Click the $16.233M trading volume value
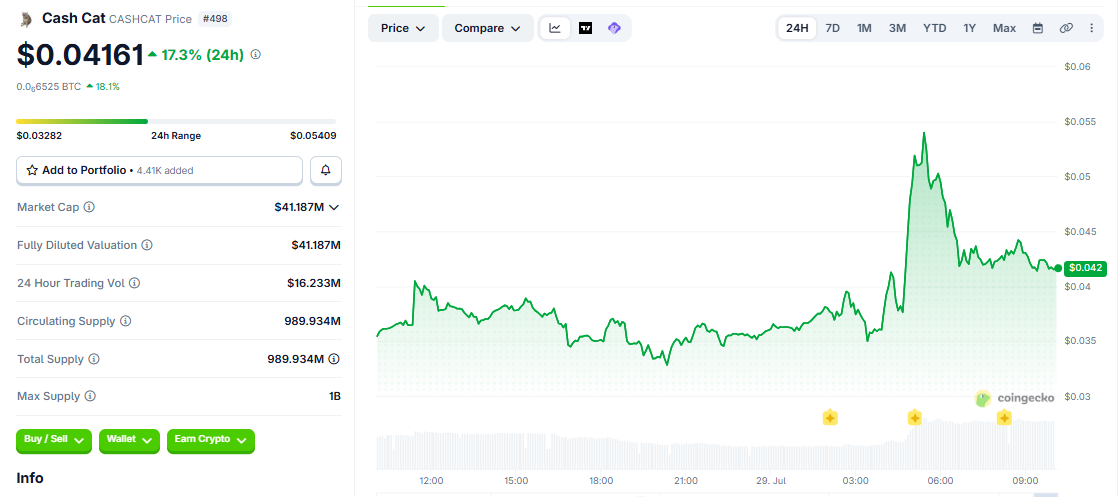 (x=314, y=283)
